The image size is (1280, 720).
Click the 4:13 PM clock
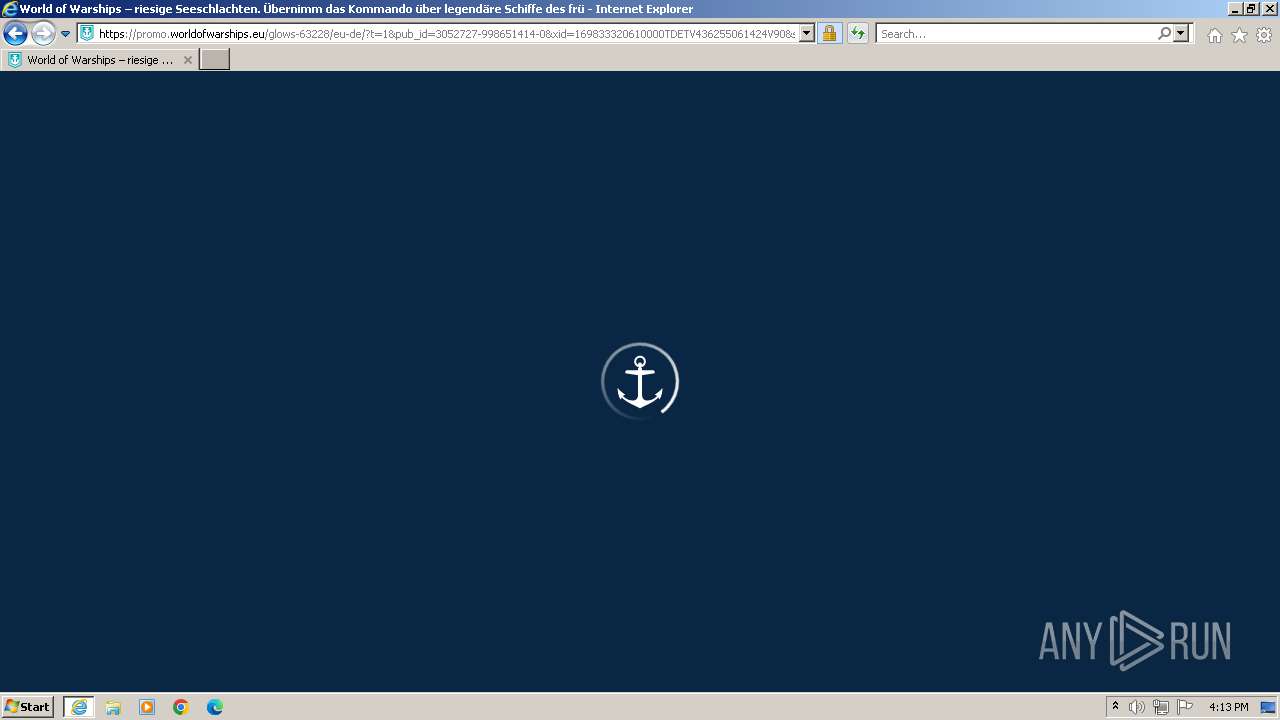click(1228, 707)
